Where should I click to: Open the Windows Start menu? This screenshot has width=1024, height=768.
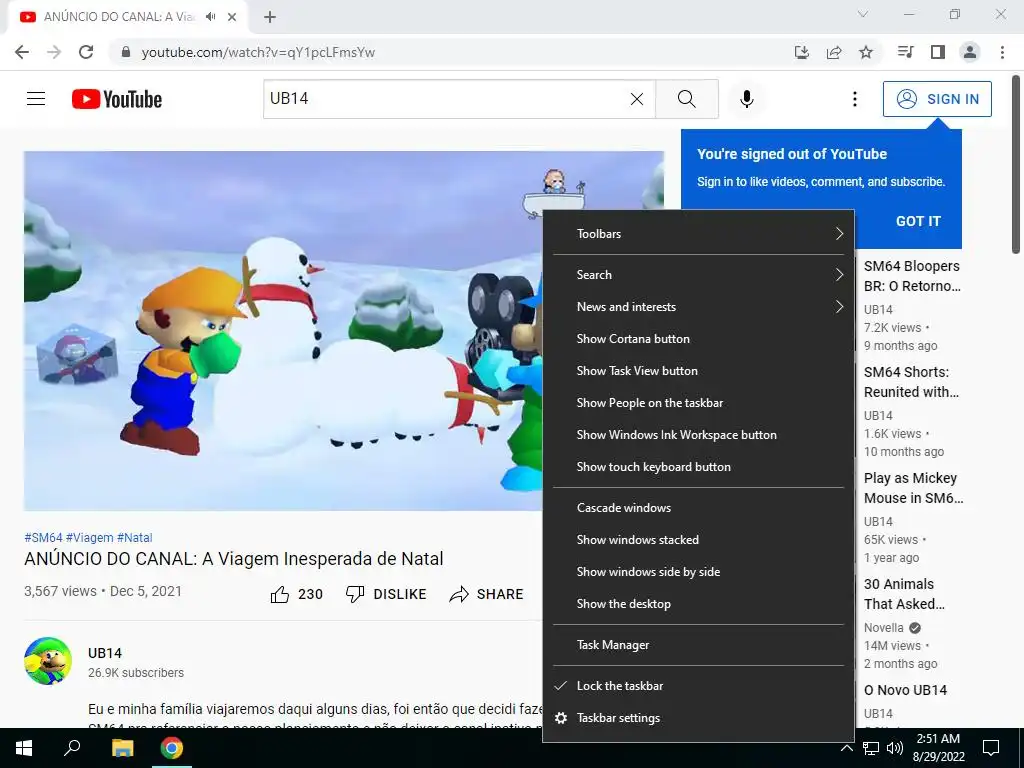(24, 748)
